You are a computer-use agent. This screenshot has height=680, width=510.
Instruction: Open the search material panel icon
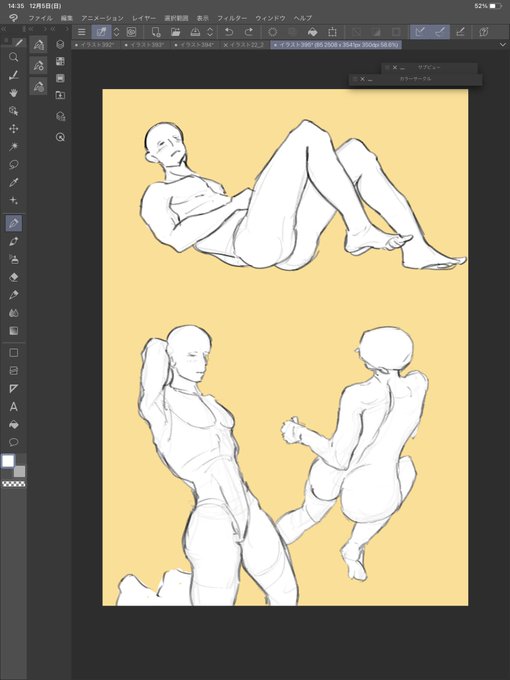click(x=60, y=137)
